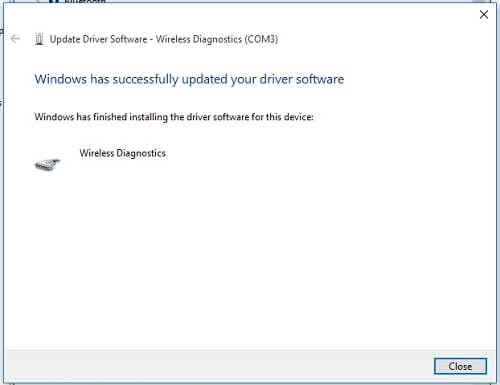The height and width of the screenshot is (385, 500).
Task: Close the dialog with the X button
Action: [484, 15]
